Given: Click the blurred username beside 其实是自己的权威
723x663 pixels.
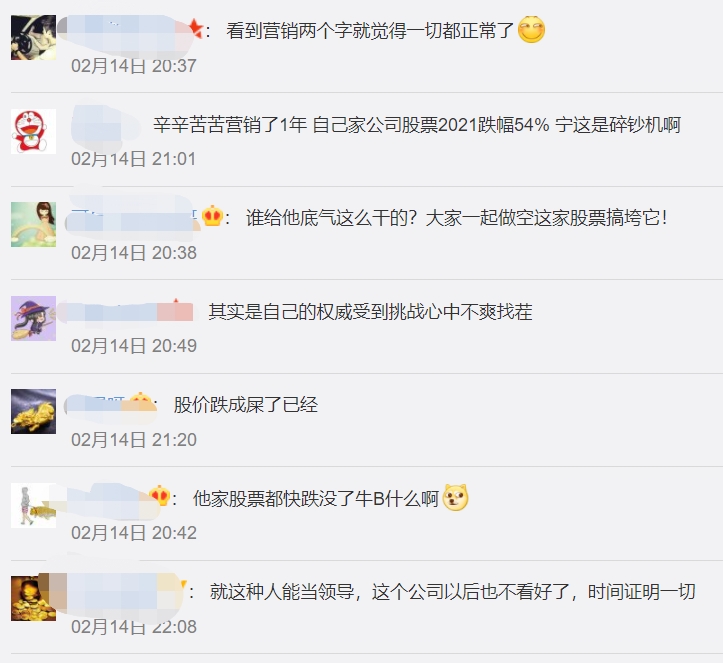Looking at the screenshot, I should (x=126, y=312).
